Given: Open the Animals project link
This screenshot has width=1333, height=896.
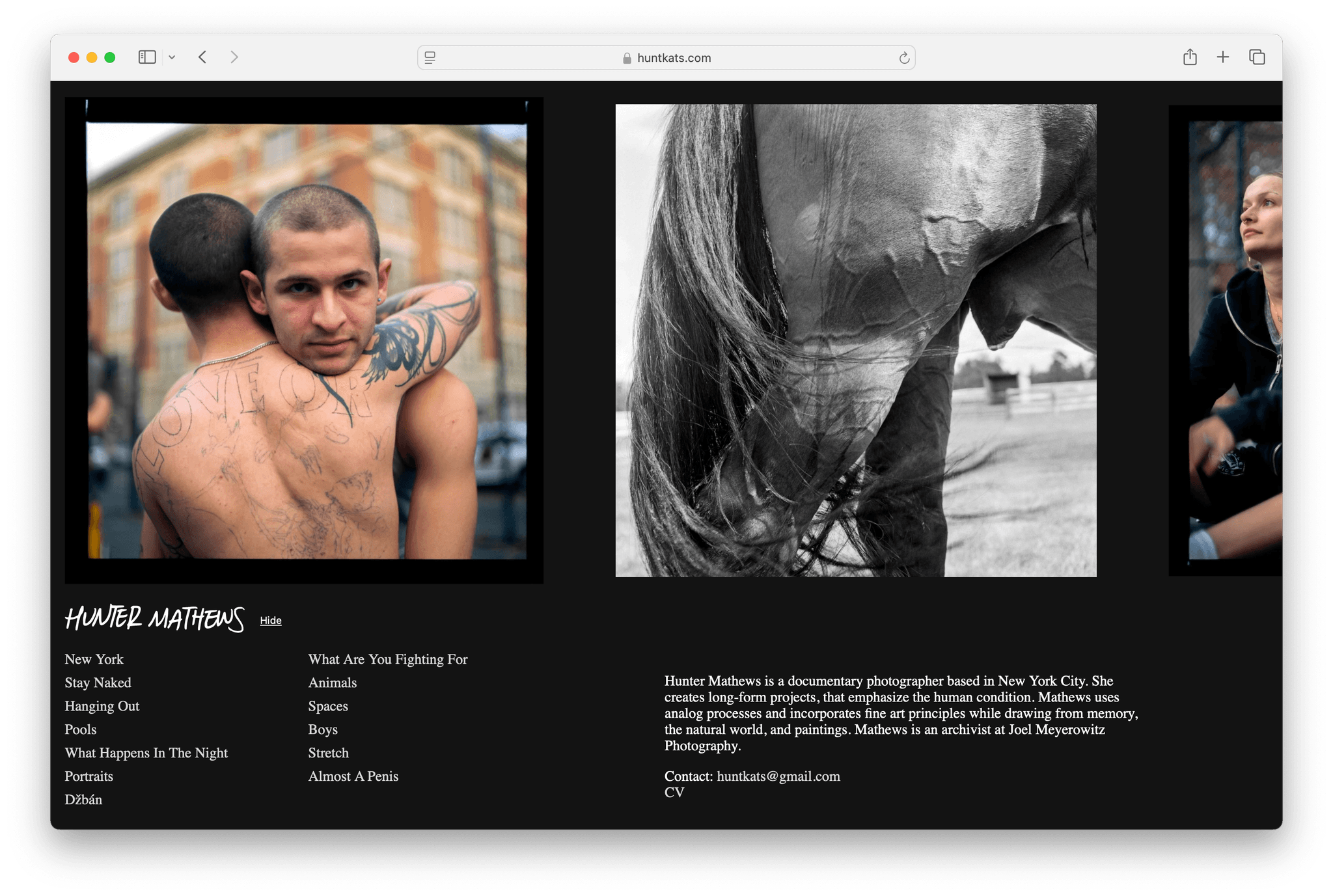Looking at the screenshot, I should (333, 683).
